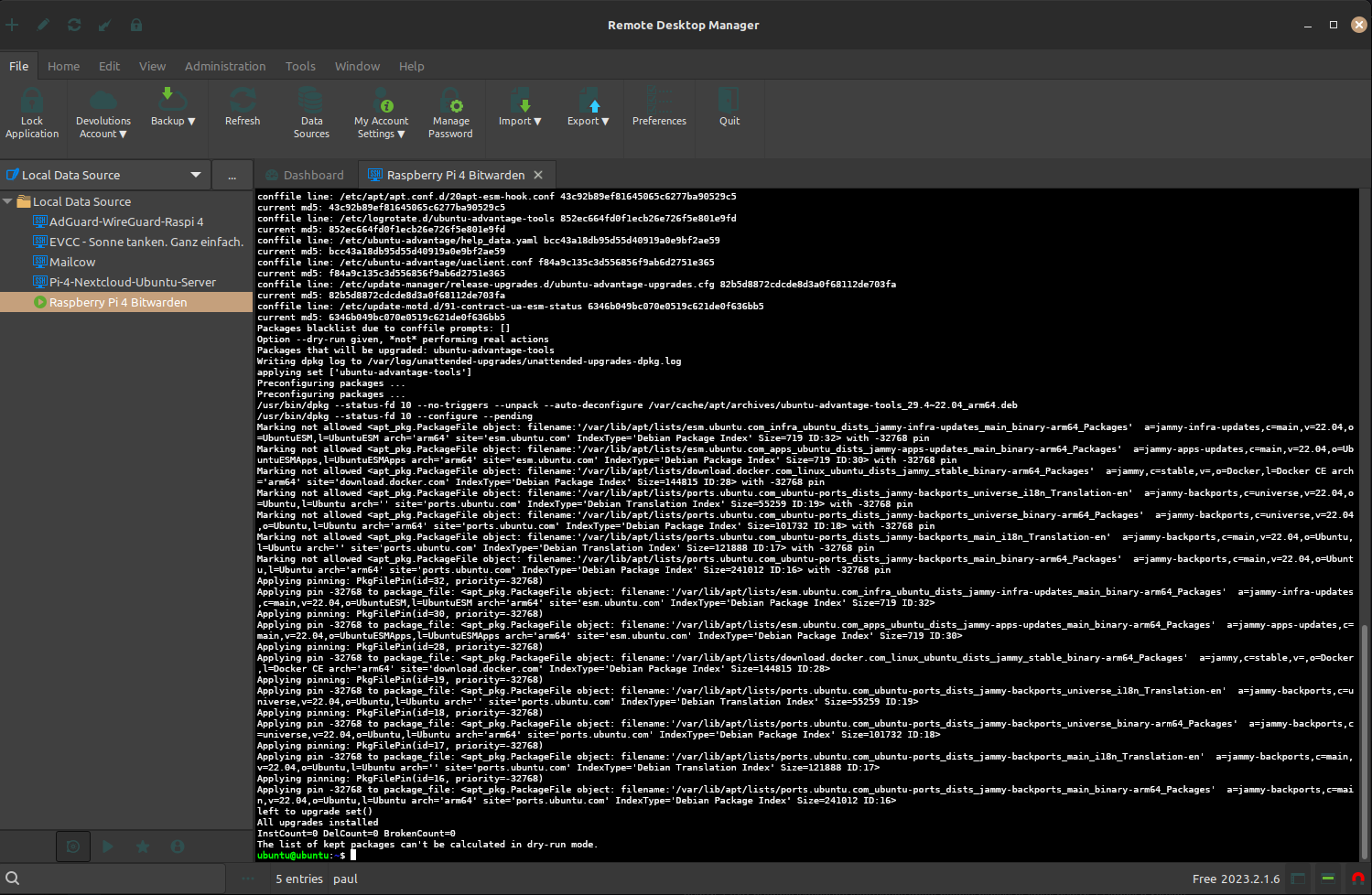Image resolution: width=1372 pixels, height=895 pixels.
Task: Switch to the Dashboard tab
Action: tap(305, 175)
